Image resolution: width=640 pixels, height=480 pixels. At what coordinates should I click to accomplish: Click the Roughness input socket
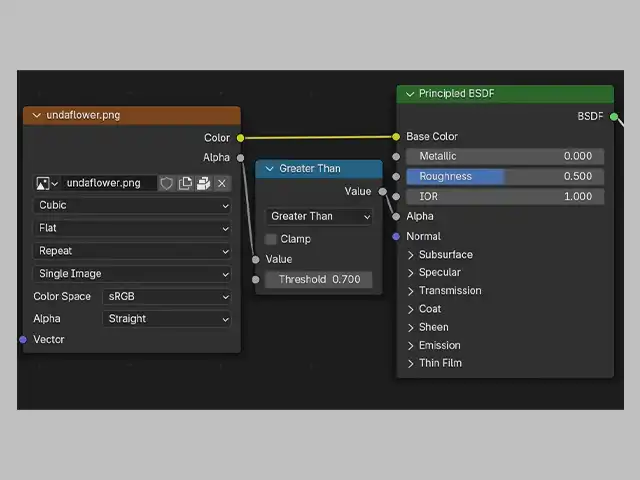[x=396, y=177]
